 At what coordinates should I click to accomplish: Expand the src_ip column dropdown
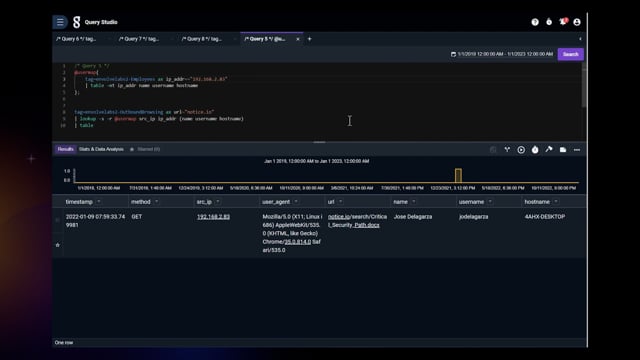pyautogui.click(x=218, y=202)
